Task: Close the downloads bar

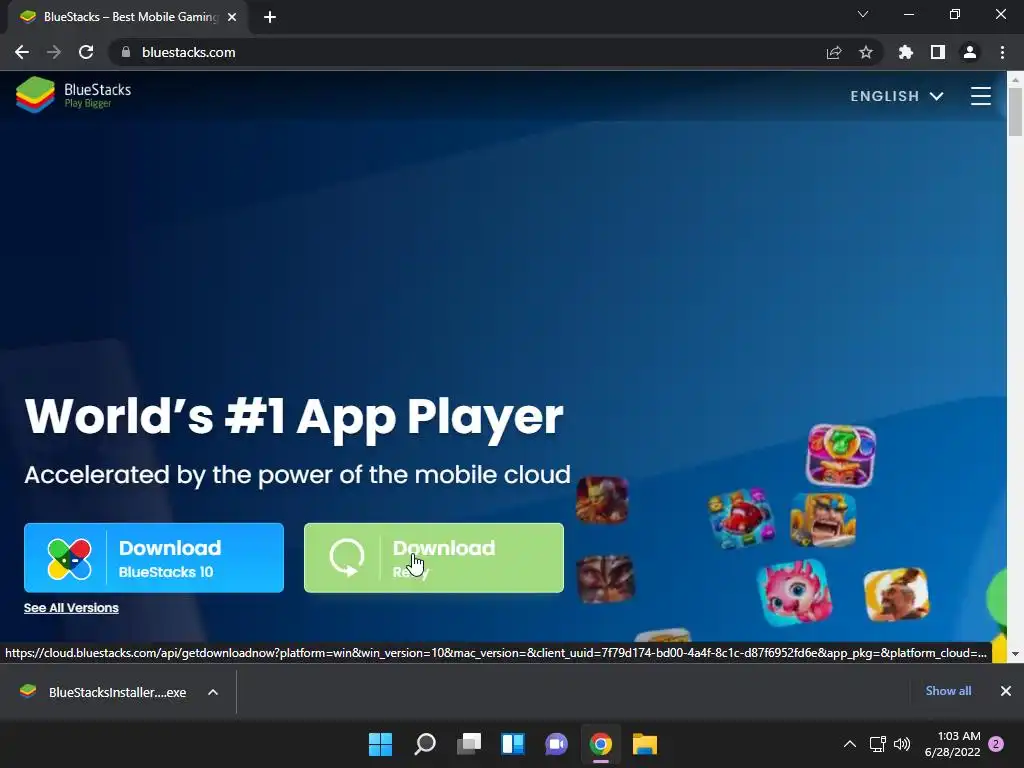Action: 1006,691
